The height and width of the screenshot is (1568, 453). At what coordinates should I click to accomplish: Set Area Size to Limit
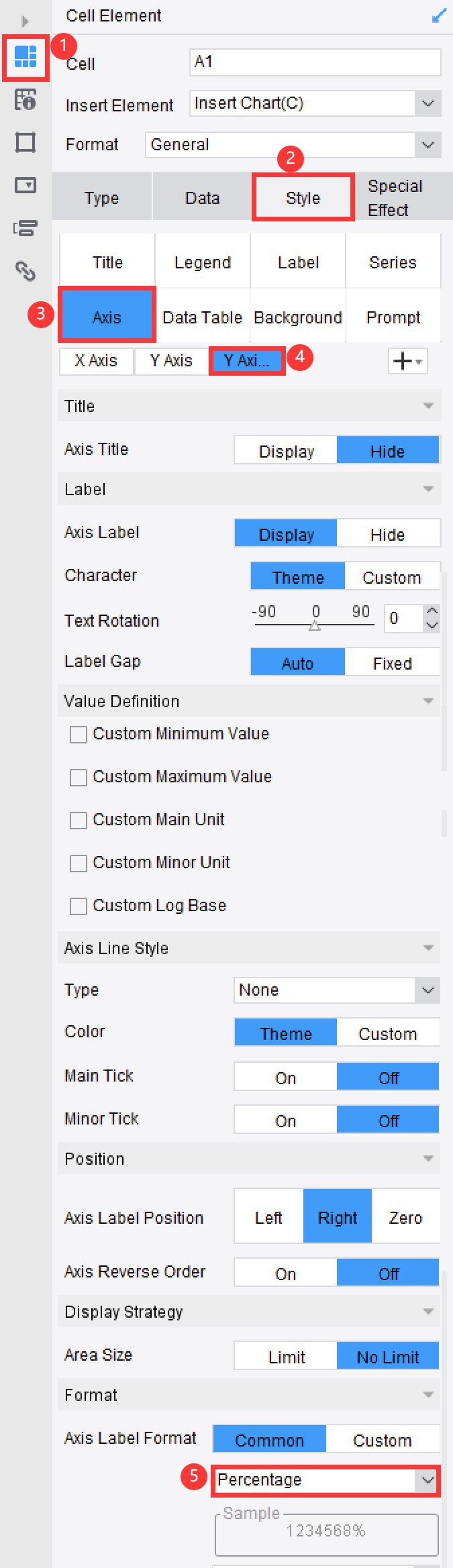click(x=286, y=1356)
